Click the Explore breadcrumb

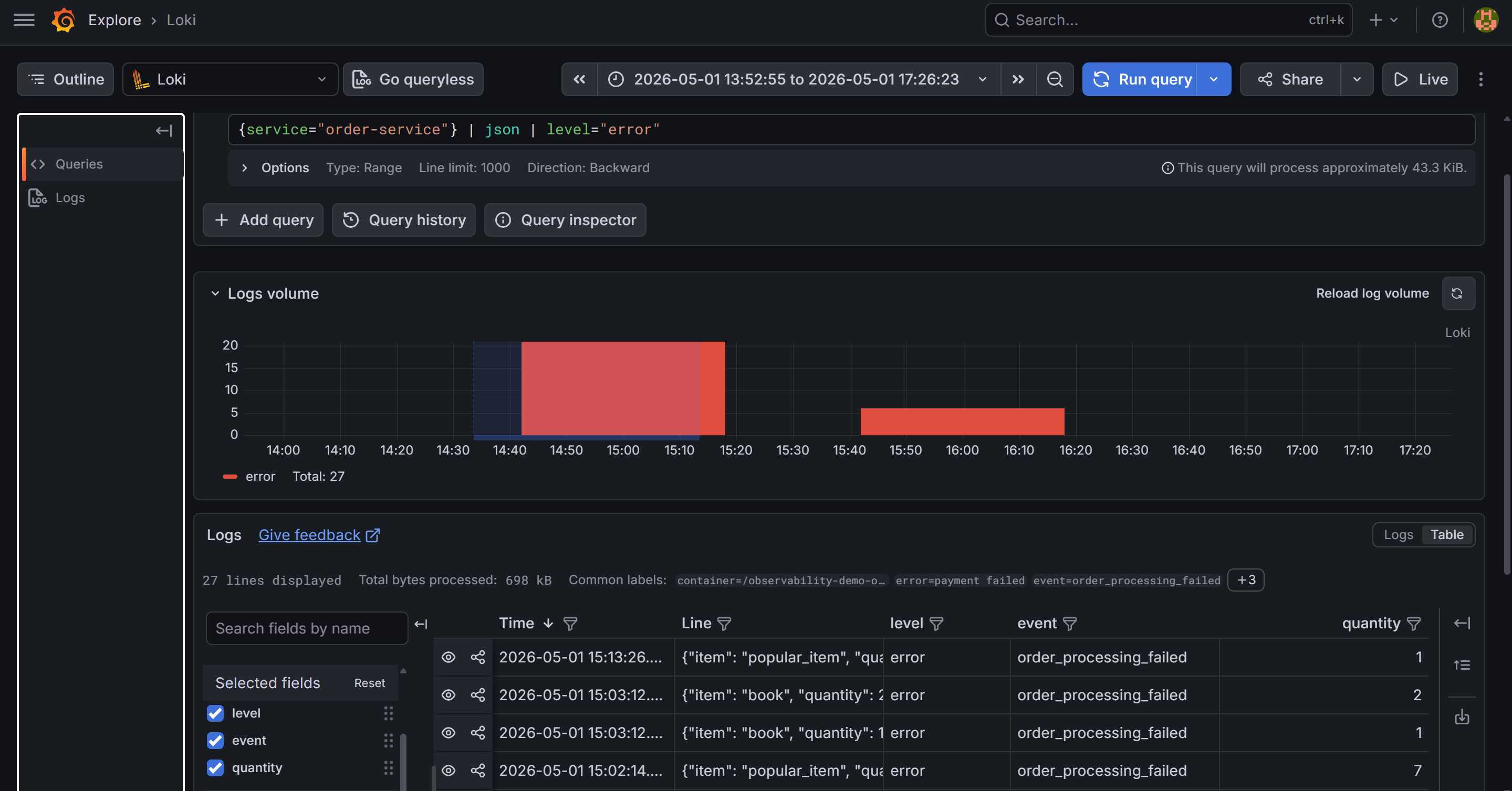(x=114, y=20)
